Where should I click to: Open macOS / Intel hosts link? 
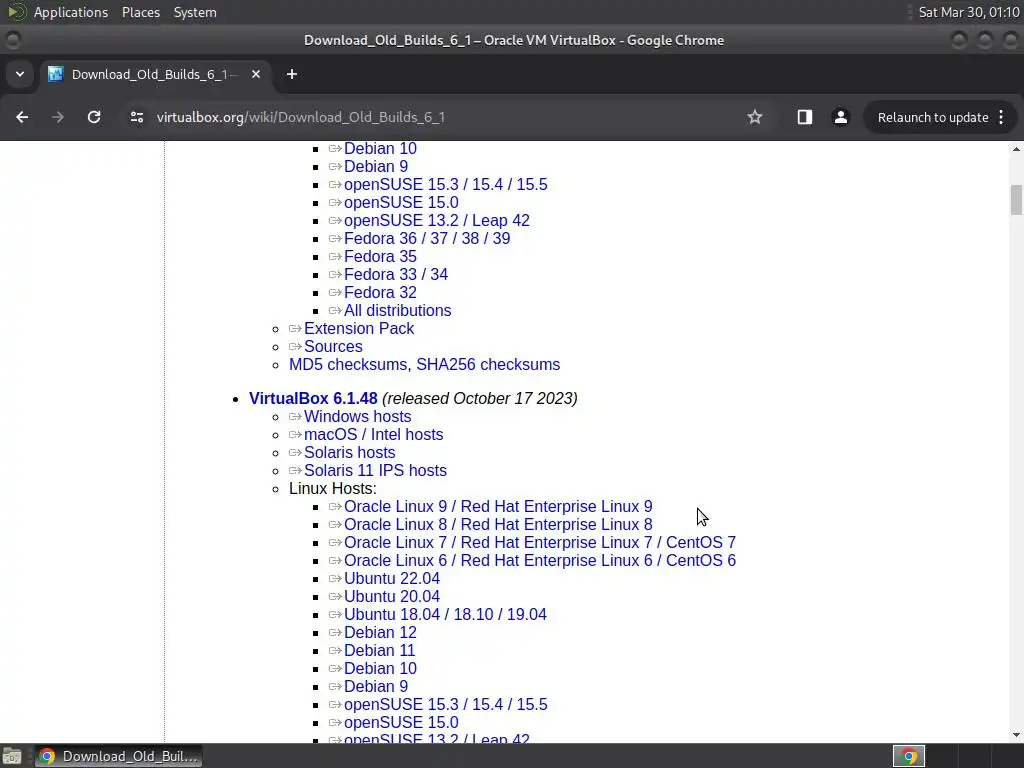pos(373,434)
